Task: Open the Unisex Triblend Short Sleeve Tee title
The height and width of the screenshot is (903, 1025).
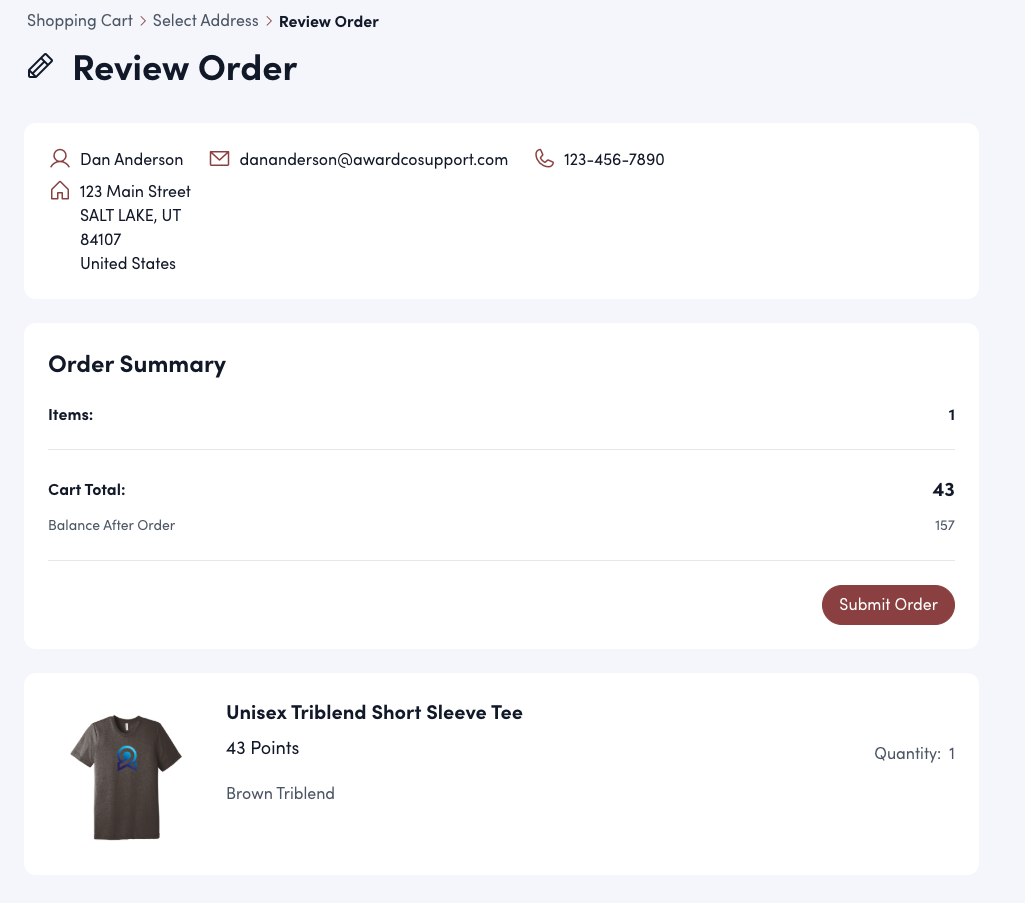Action: click(x=374, y=712)
